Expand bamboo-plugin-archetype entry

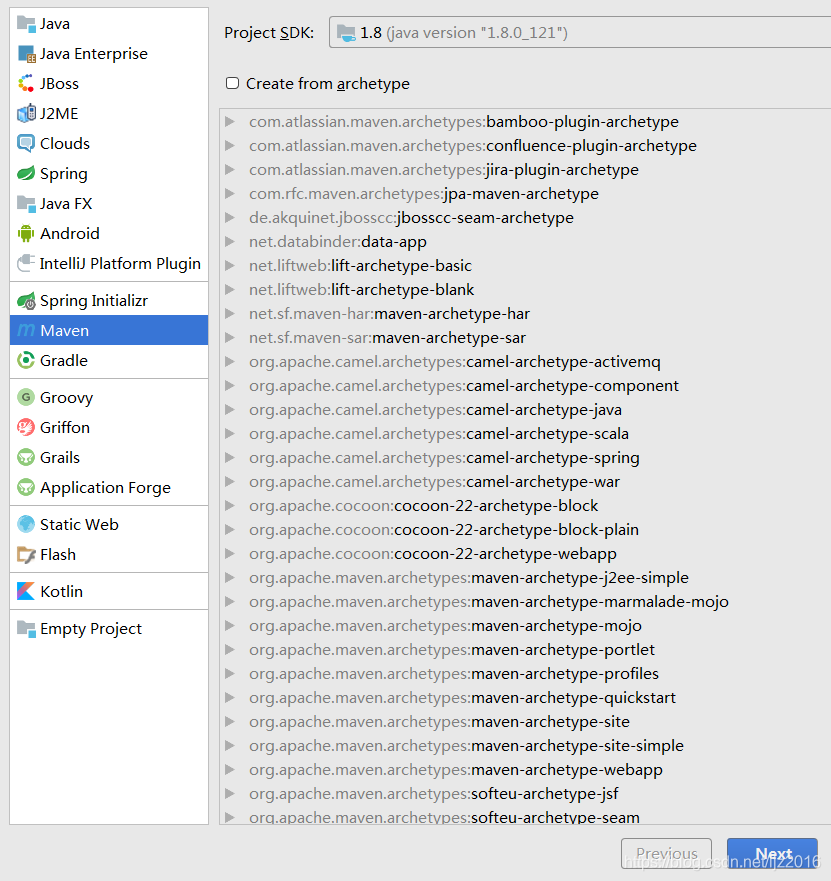(x=230, y=121)
